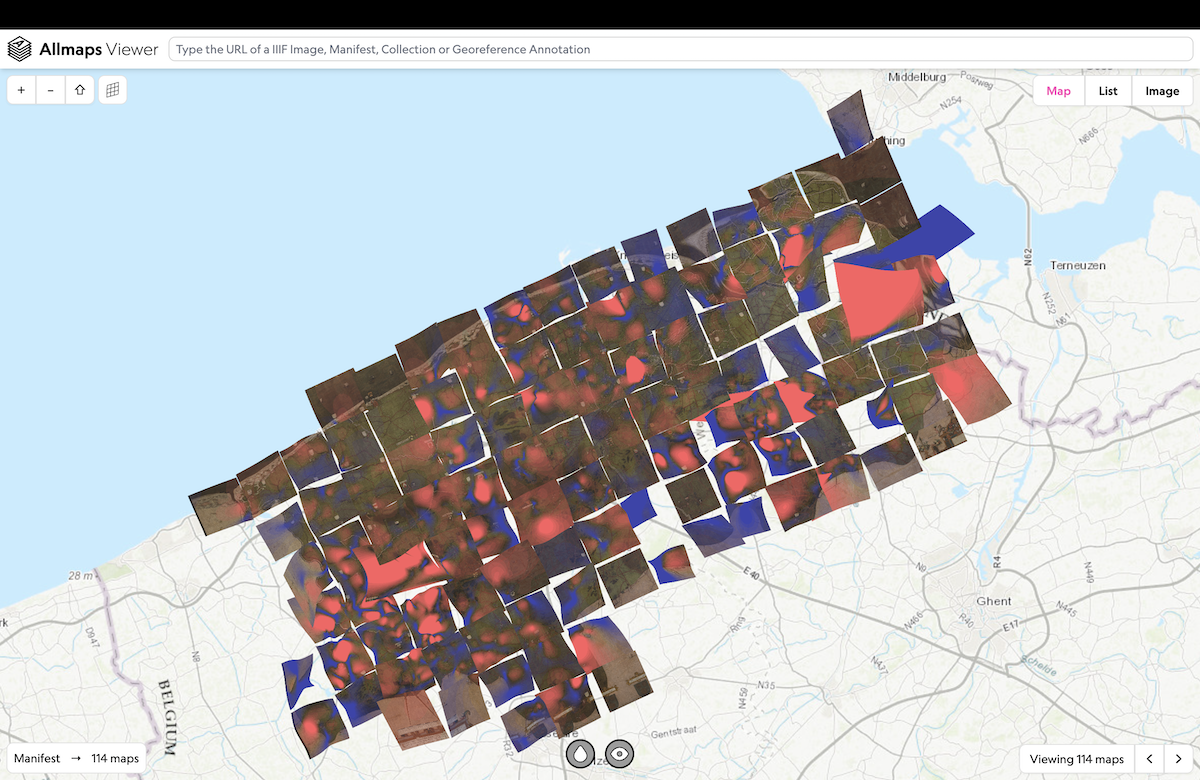This screenshot has width=1200, height=780.
Task: Switch to the List view tab
Action: click(x=1108, y=91)
